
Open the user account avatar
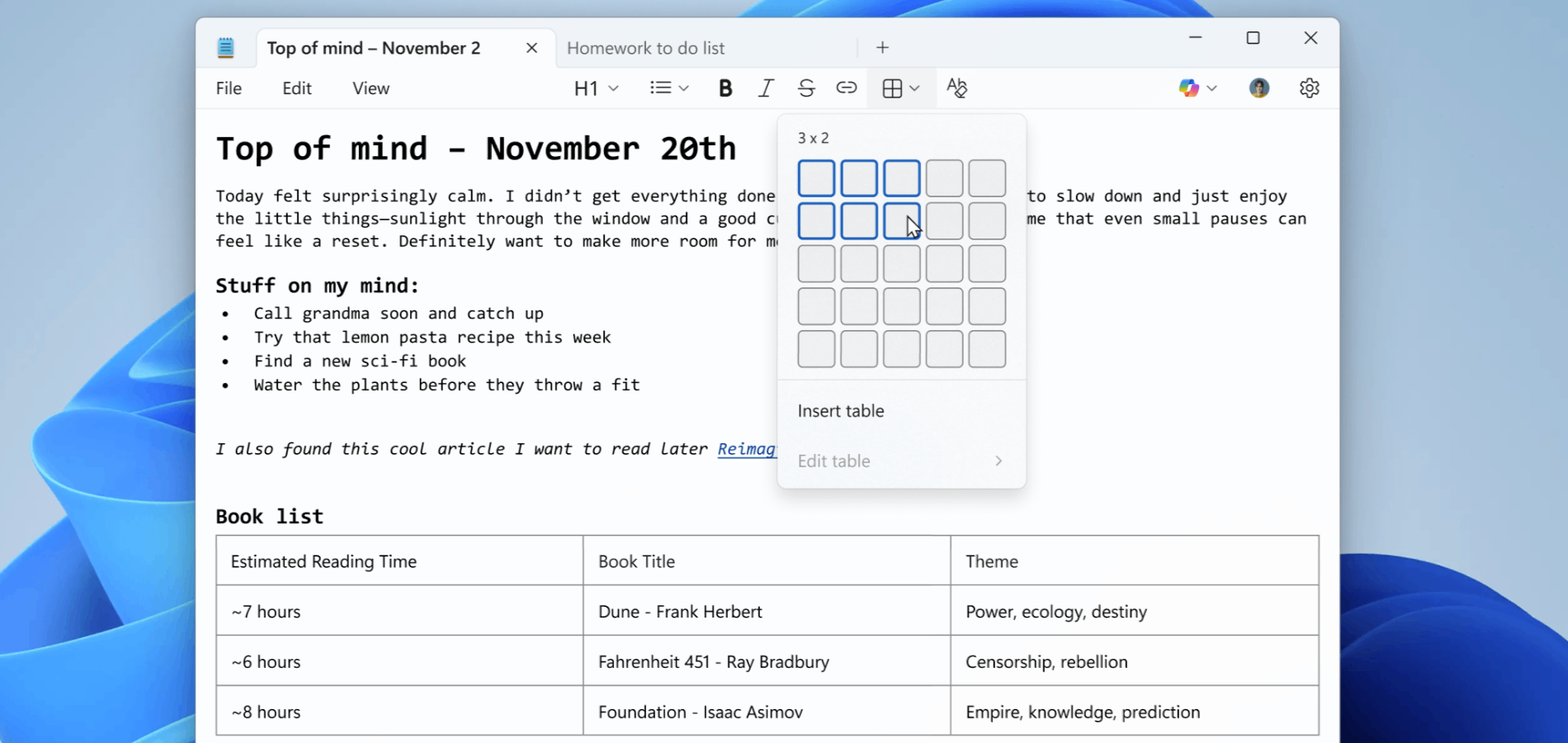click(1259, 88)
